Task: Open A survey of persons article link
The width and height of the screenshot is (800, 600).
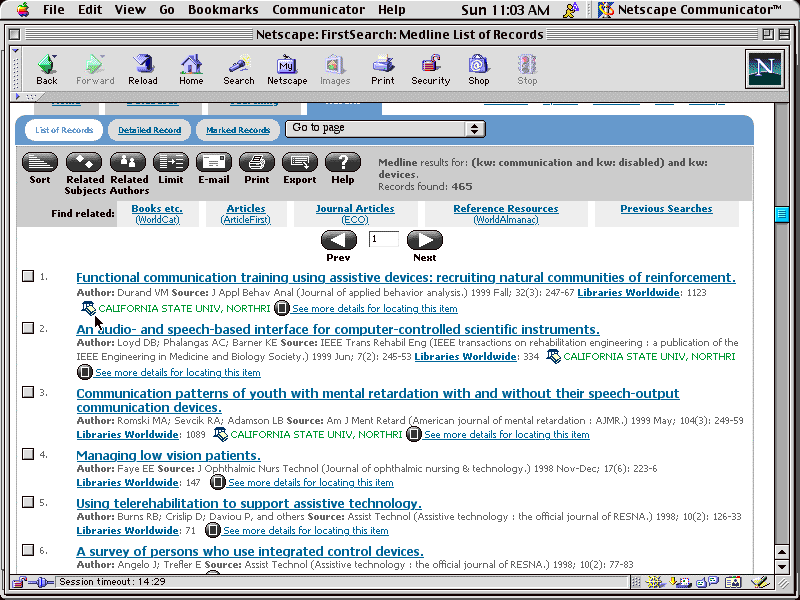Action: [250, 552]
